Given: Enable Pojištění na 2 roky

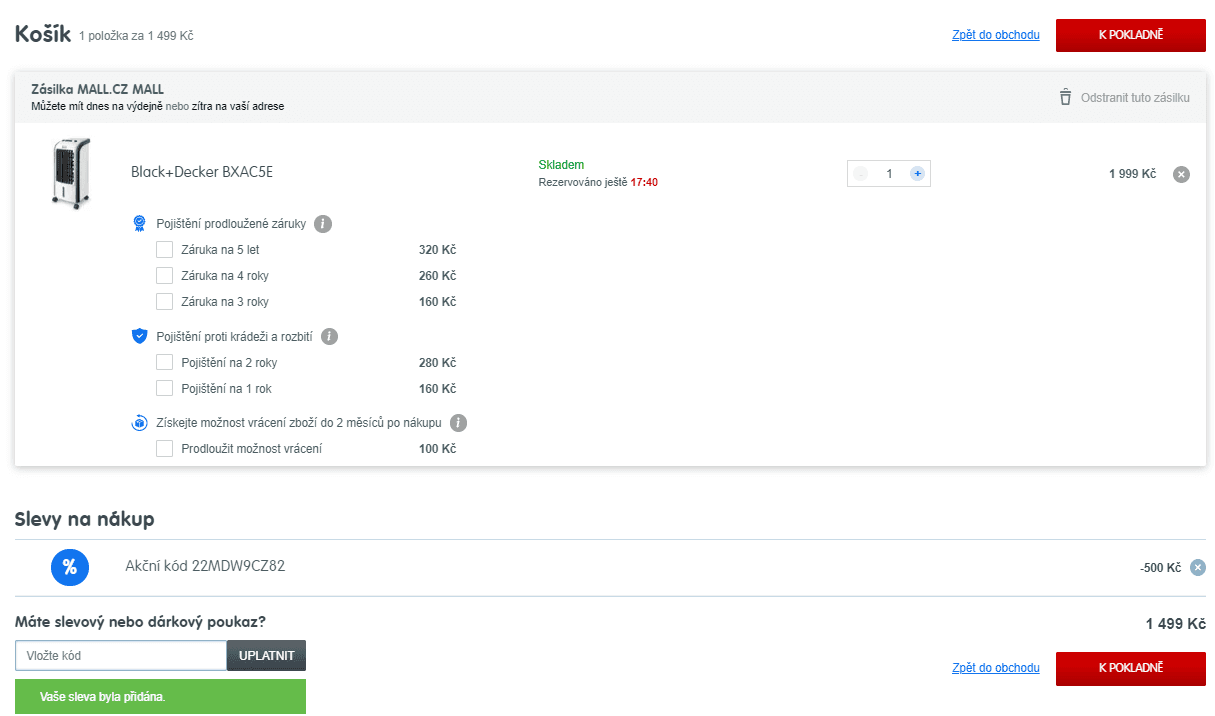Looking at the screenshot, I should click(x=165, y=363).
